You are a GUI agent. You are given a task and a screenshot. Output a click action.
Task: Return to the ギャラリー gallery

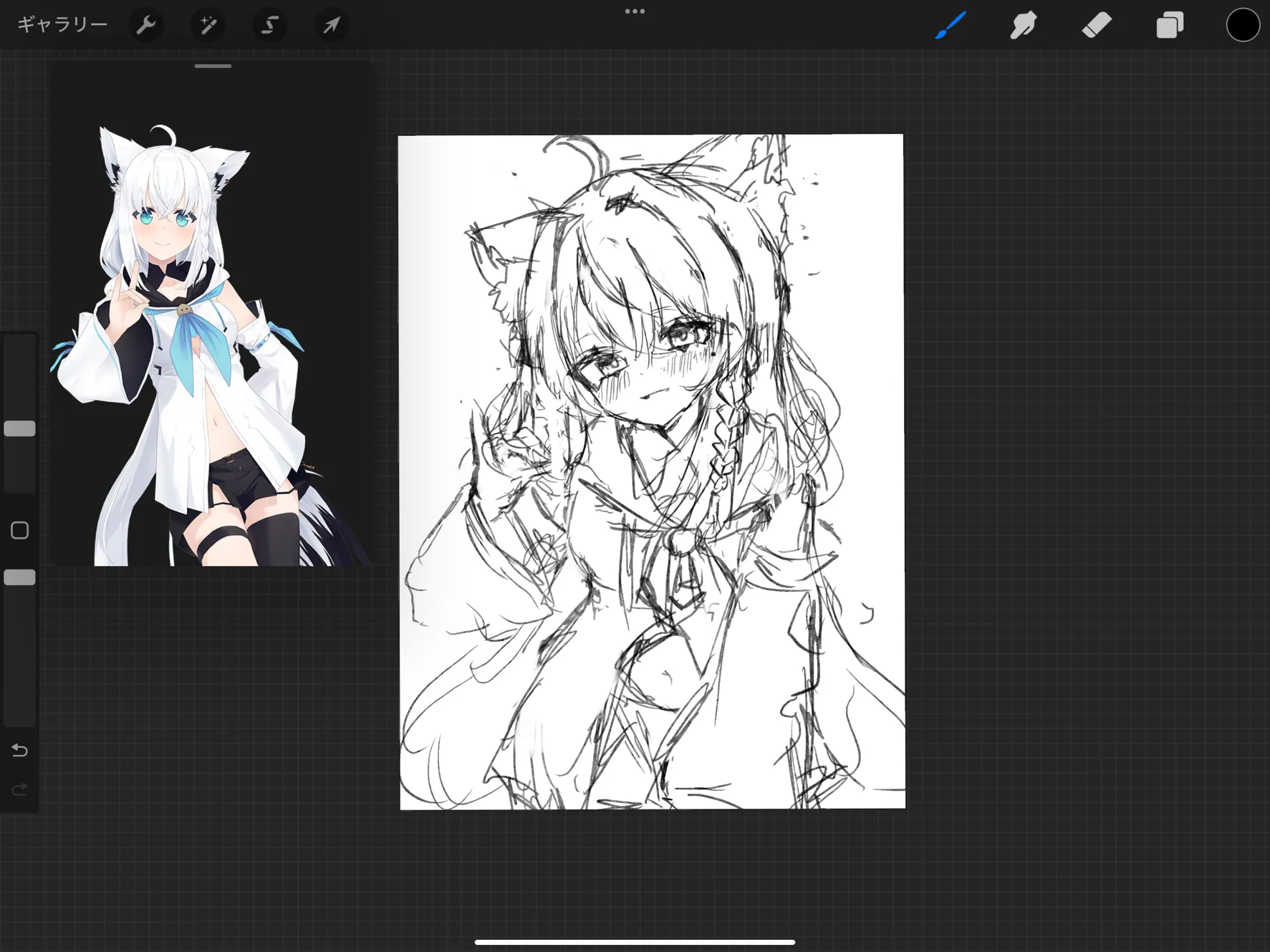[x=62, y=25]
